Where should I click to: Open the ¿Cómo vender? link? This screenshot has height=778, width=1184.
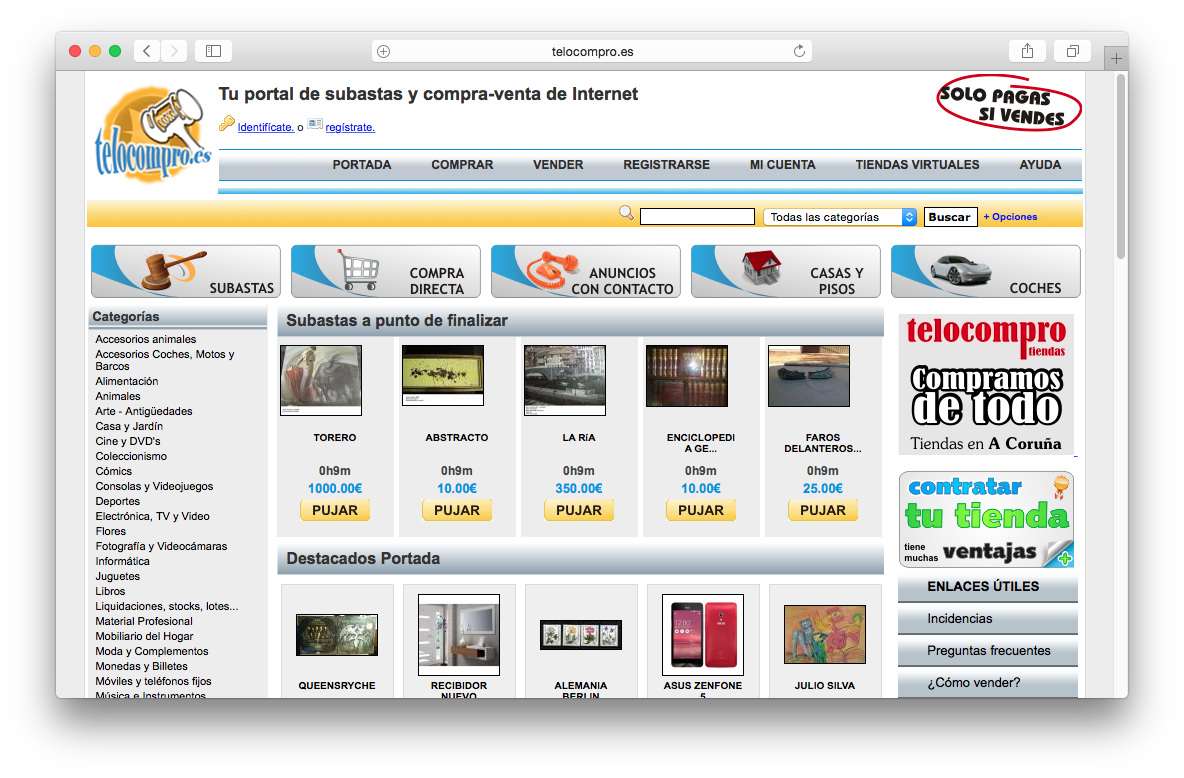[973, 683]
